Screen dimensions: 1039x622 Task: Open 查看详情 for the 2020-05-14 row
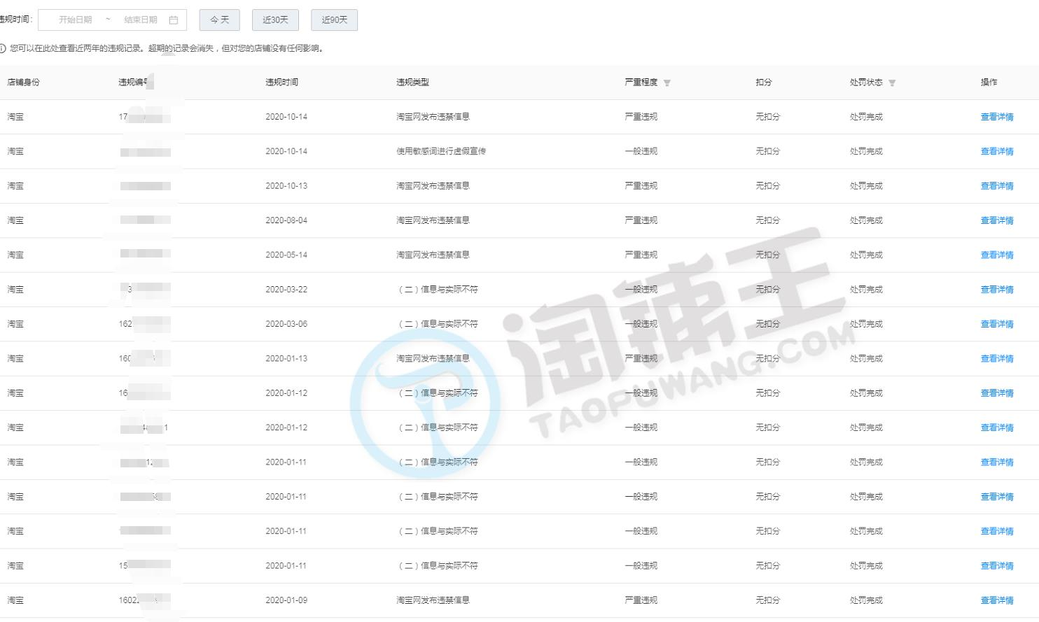click(x=997, y=254)
